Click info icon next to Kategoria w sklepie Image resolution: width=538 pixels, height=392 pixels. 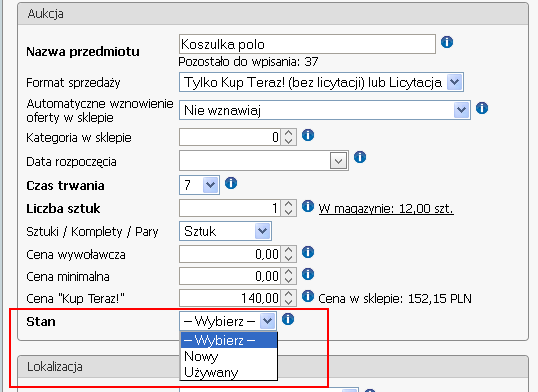point(308,135)
